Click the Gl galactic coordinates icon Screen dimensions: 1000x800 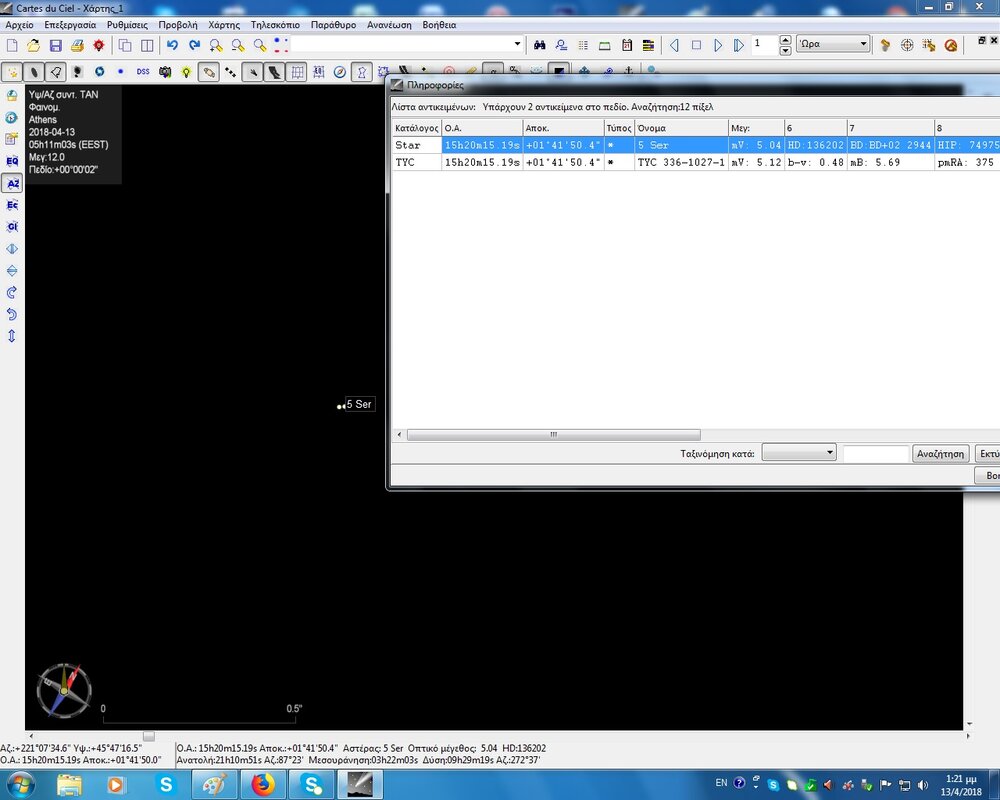(12, 227)
